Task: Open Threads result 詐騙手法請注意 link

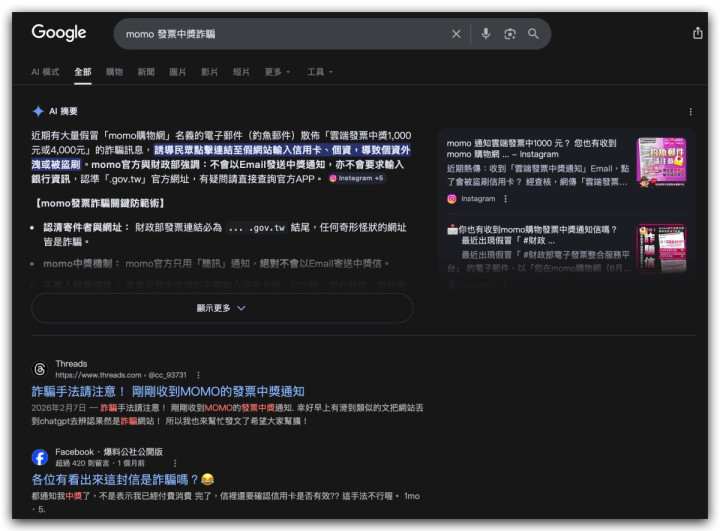Action: tap(168, 392)
